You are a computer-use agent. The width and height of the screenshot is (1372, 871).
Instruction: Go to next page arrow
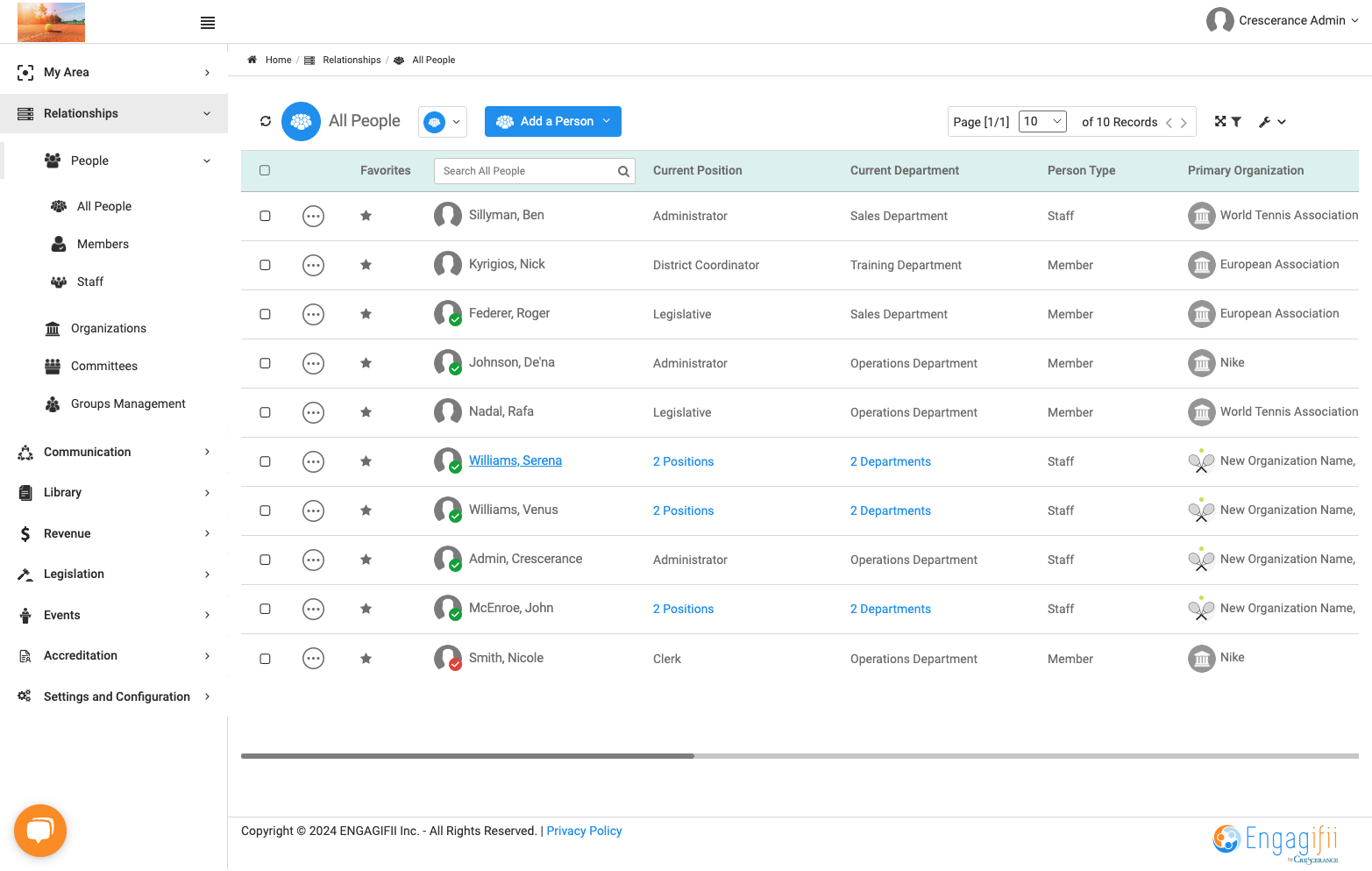pos(1184,123)
